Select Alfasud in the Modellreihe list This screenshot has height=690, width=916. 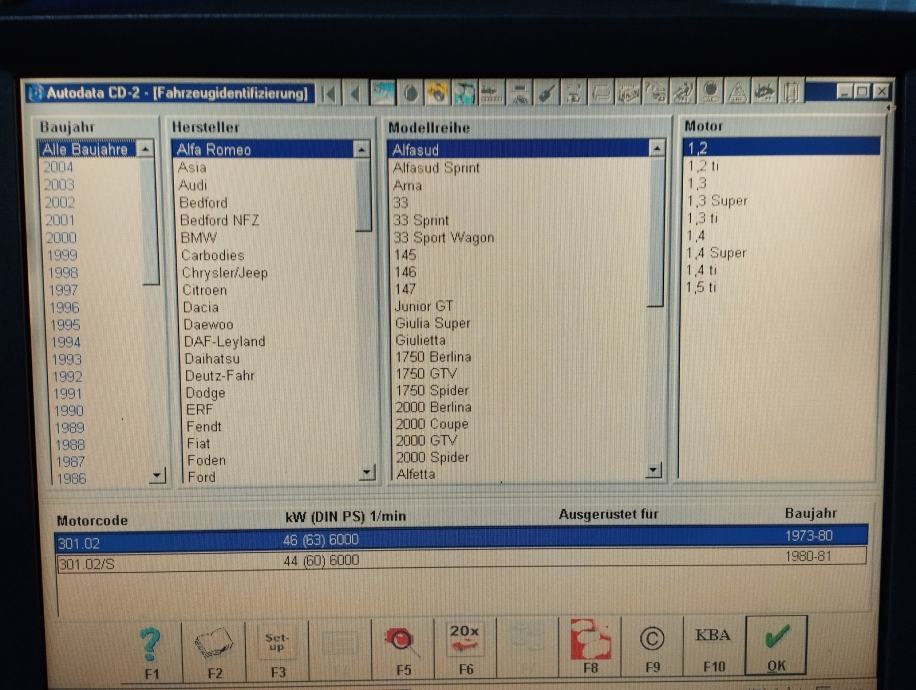[518, 150]
